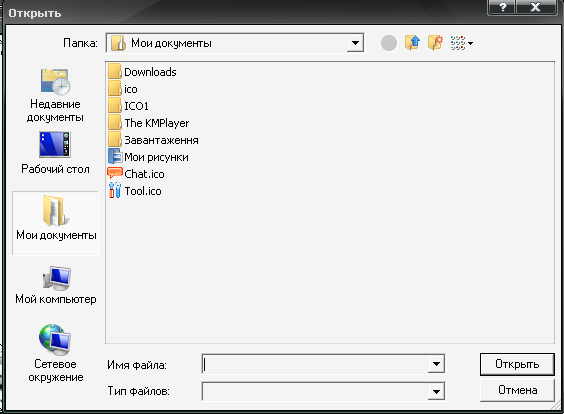Select the Tool.ico file icon

tap(115, 191)
